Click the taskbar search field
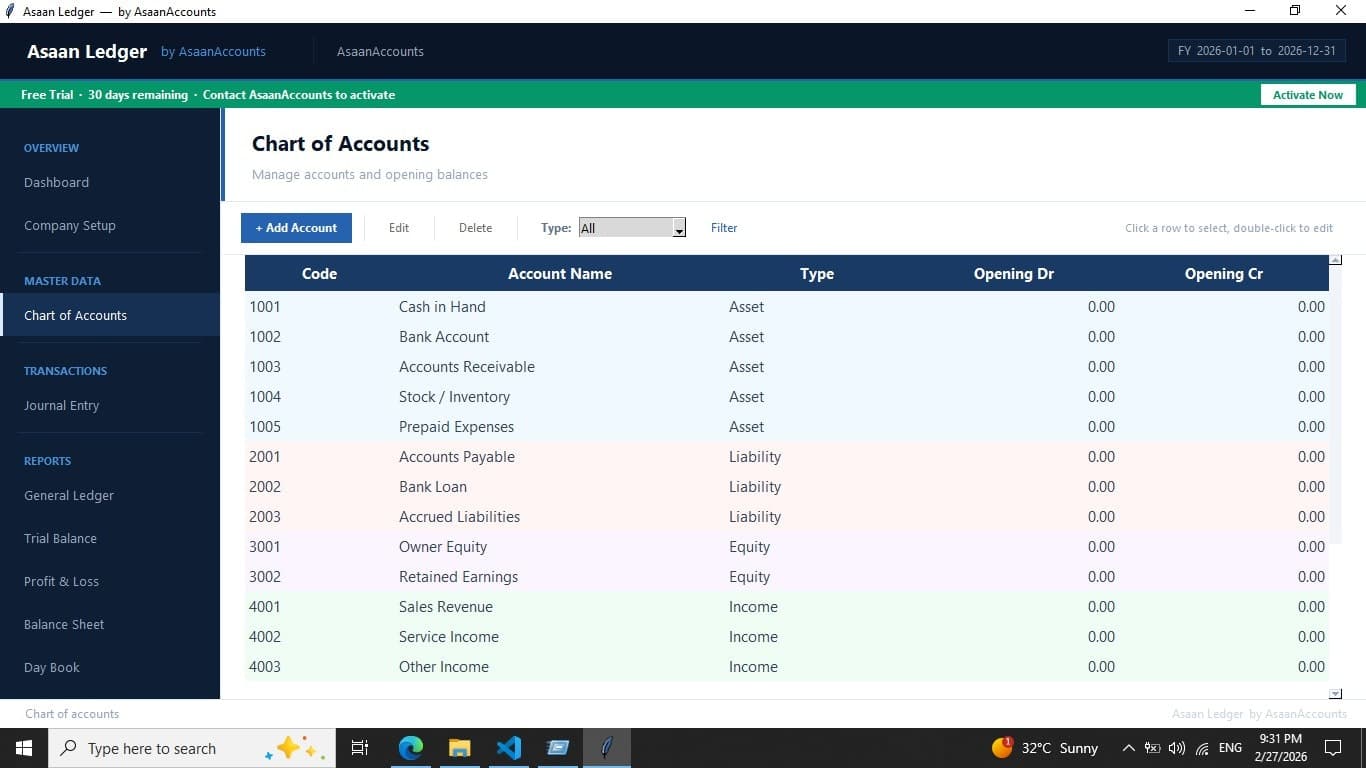The height and width of the screenshot is (768, 1366). point(180,747)
